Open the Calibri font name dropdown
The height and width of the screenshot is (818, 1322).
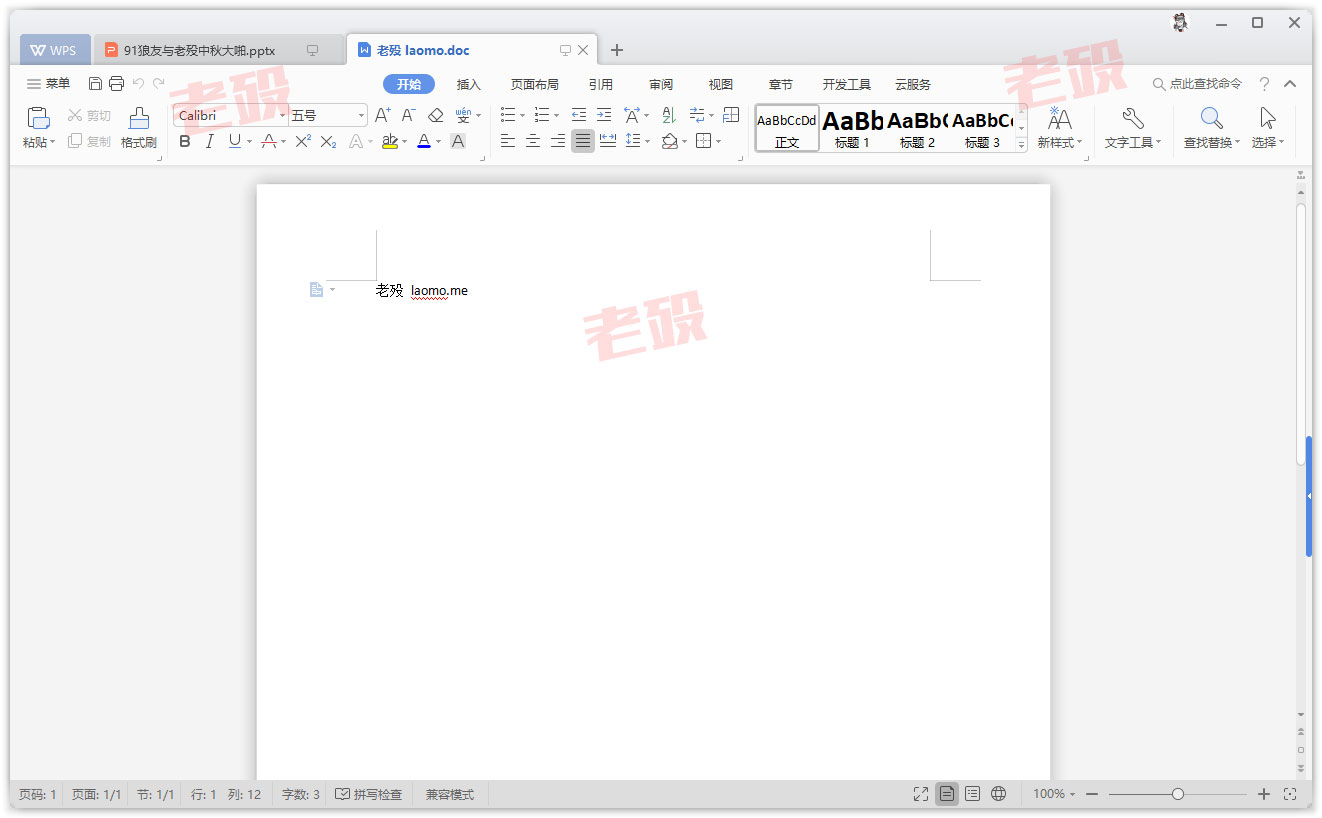point(282,116)
